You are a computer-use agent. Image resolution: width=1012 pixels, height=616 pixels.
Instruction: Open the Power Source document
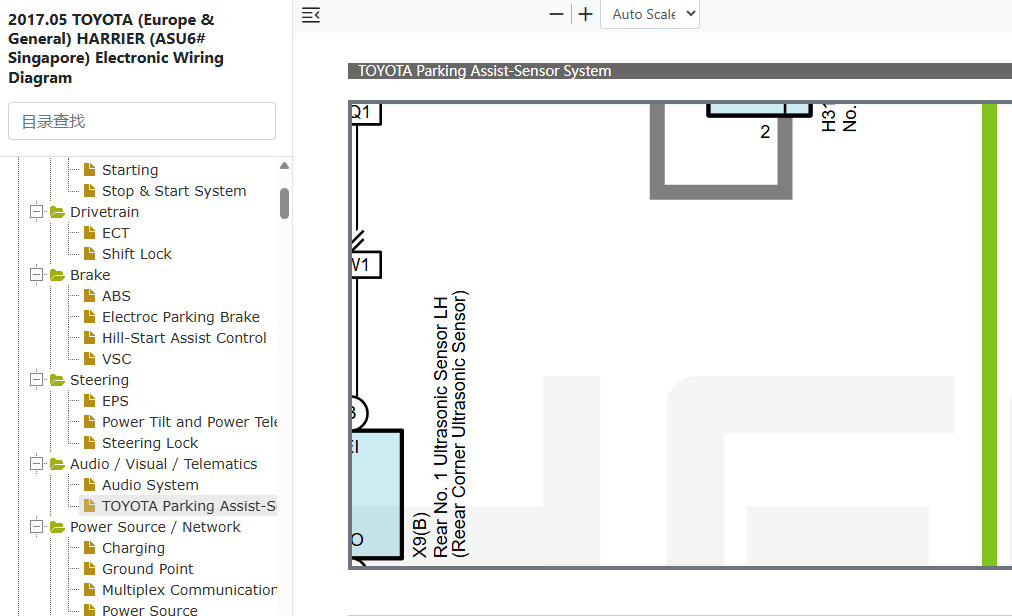(150, 610)
